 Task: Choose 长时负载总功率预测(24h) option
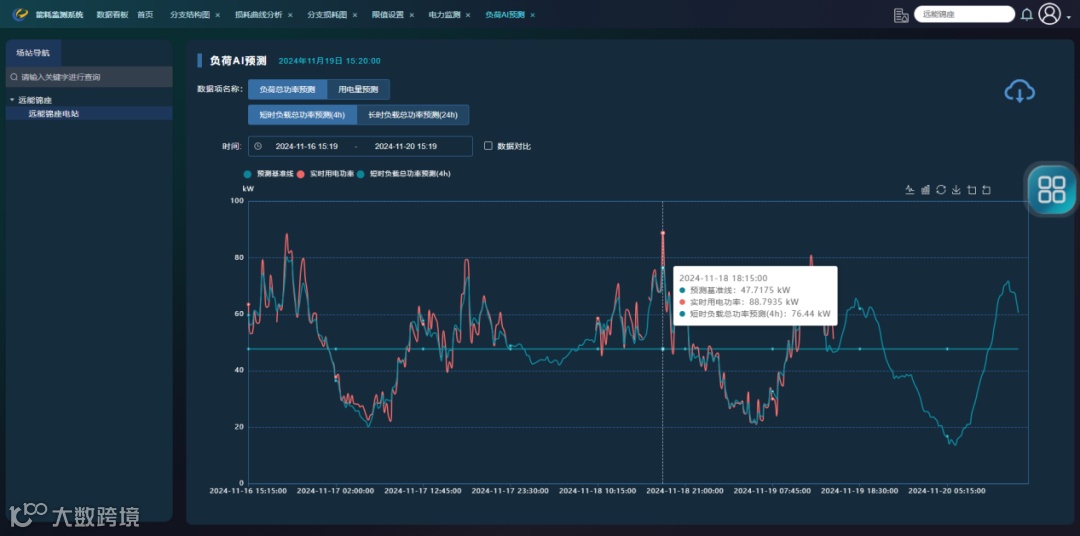413,115
